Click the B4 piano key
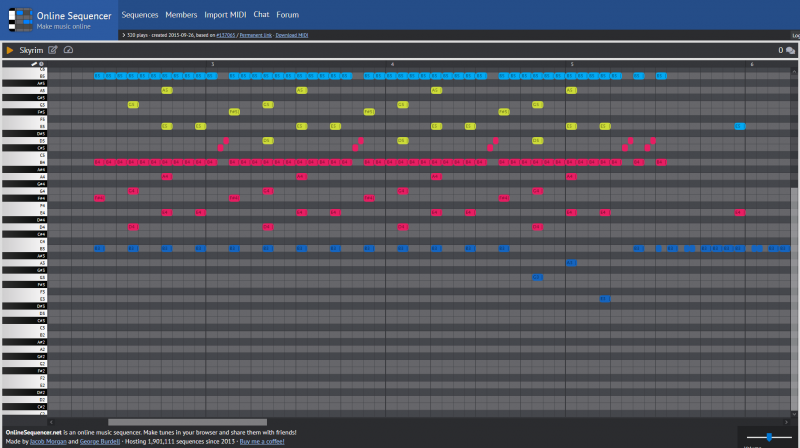The image size is (800, 448). coord(24,162)
